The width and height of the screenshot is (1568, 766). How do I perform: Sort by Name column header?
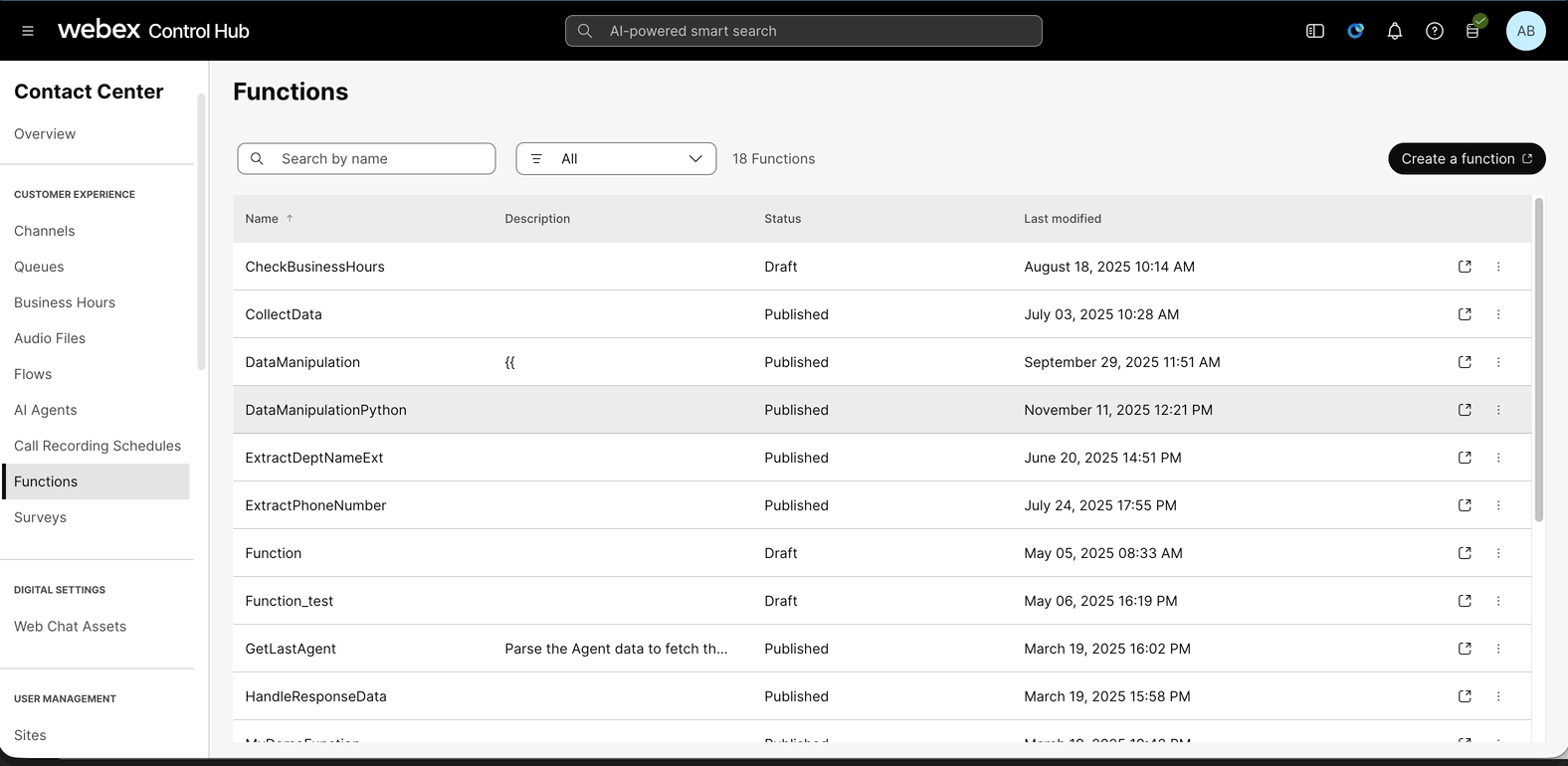pos(263,219)
